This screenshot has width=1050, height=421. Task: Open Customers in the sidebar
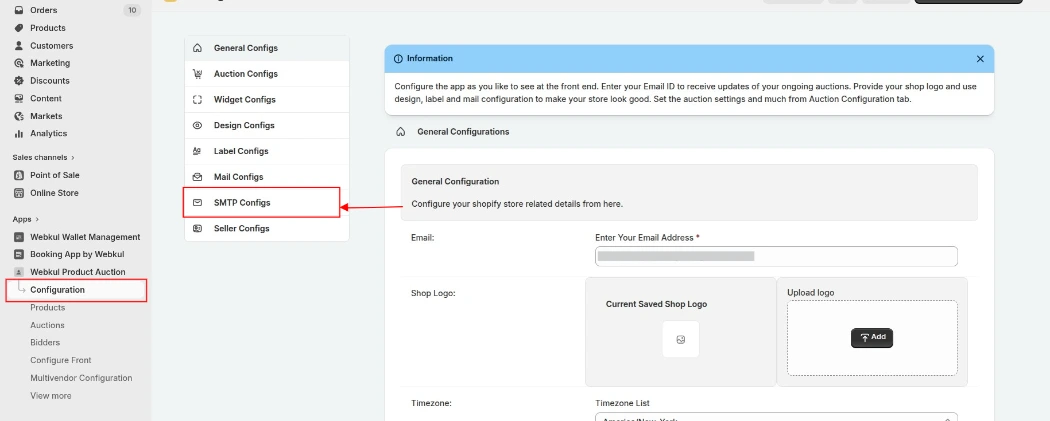click(52, 46)
